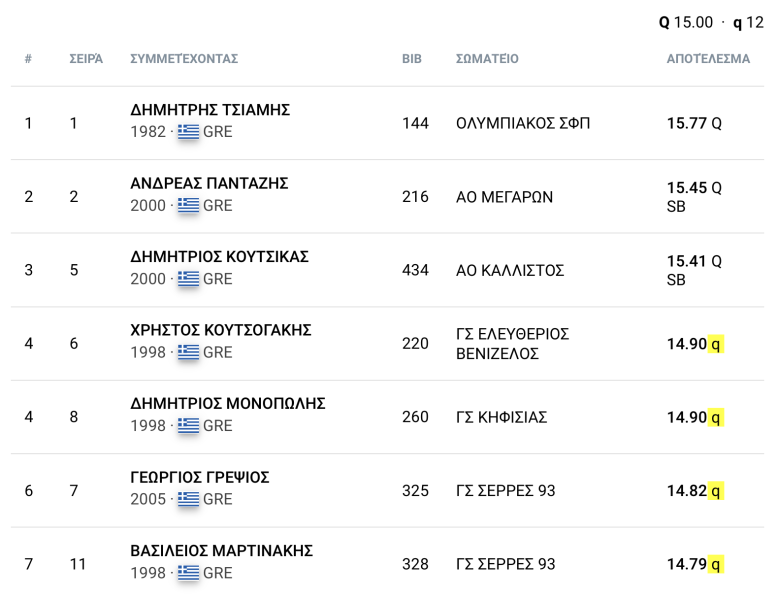Open athlete ΑΝΔΡΕΑΣ ΠΑΝΤΑΖΗΣ profile
777x600 pixels.
209,183
